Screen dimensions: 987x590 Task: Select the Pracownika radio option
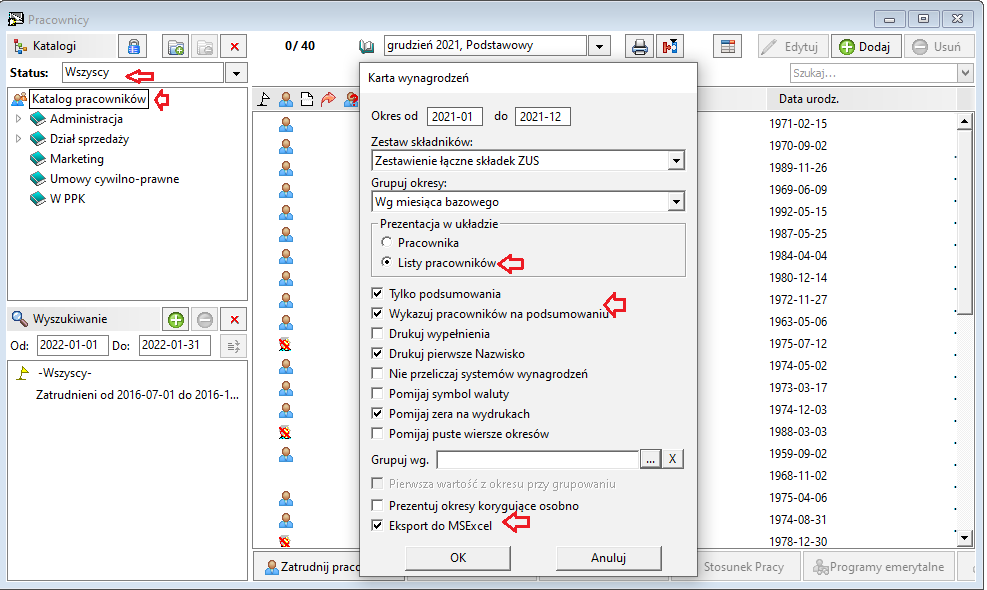386,242
